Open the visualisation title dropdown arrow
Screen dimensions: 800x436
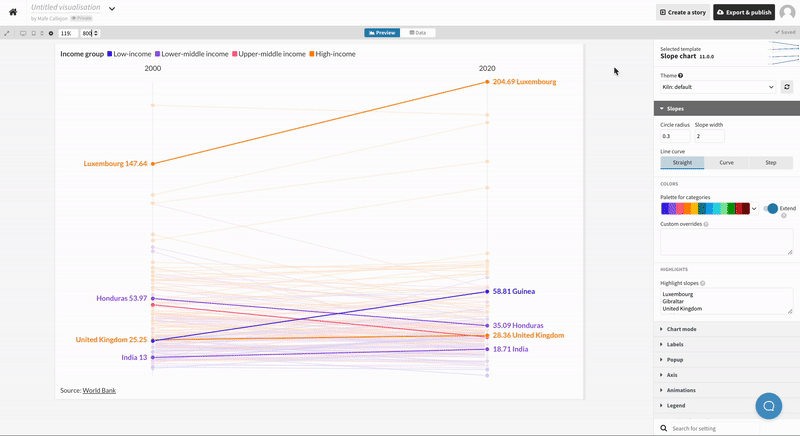pyautogui.click(x=112, y=8)
